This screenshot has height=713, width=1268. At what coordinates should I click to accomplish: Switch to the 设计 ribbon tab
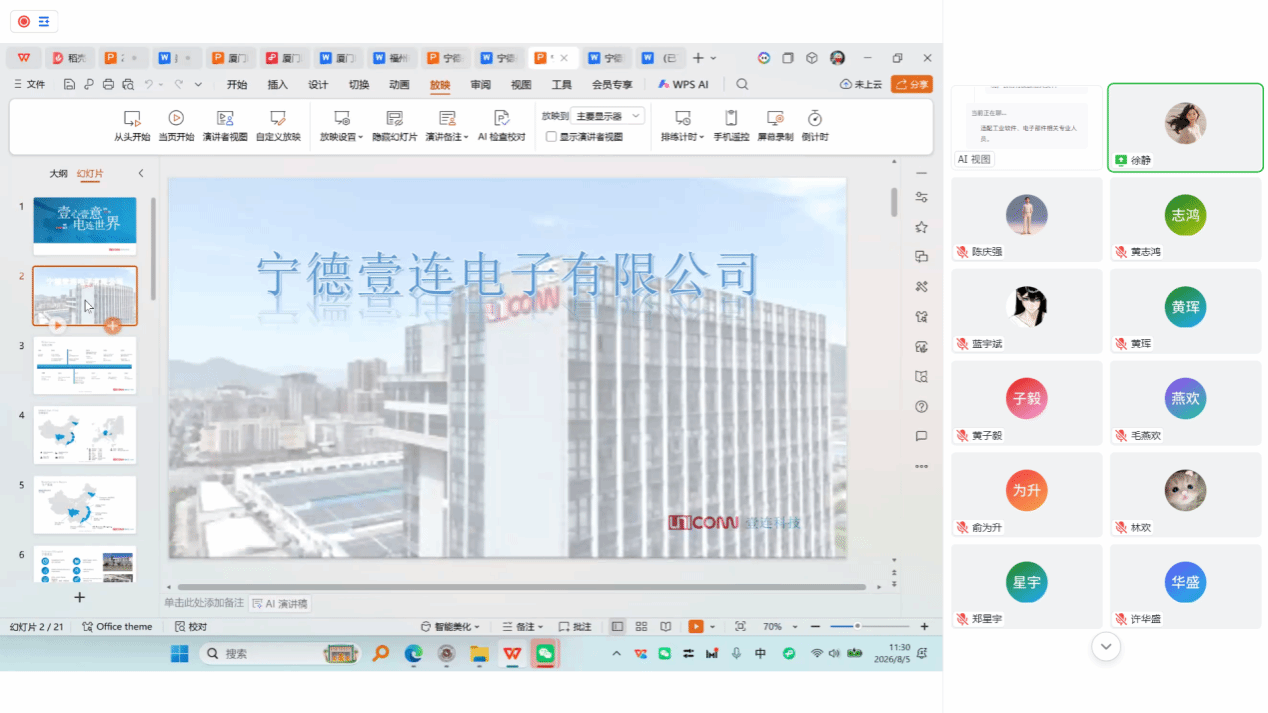(318, 85)
